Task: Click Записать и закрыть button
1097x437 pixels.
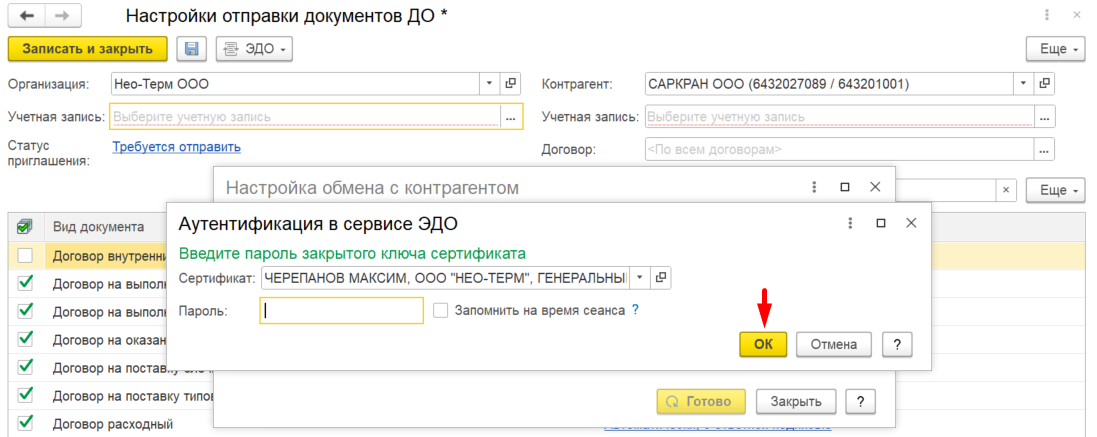Action: pyautogui.click(x=87, y=49)
